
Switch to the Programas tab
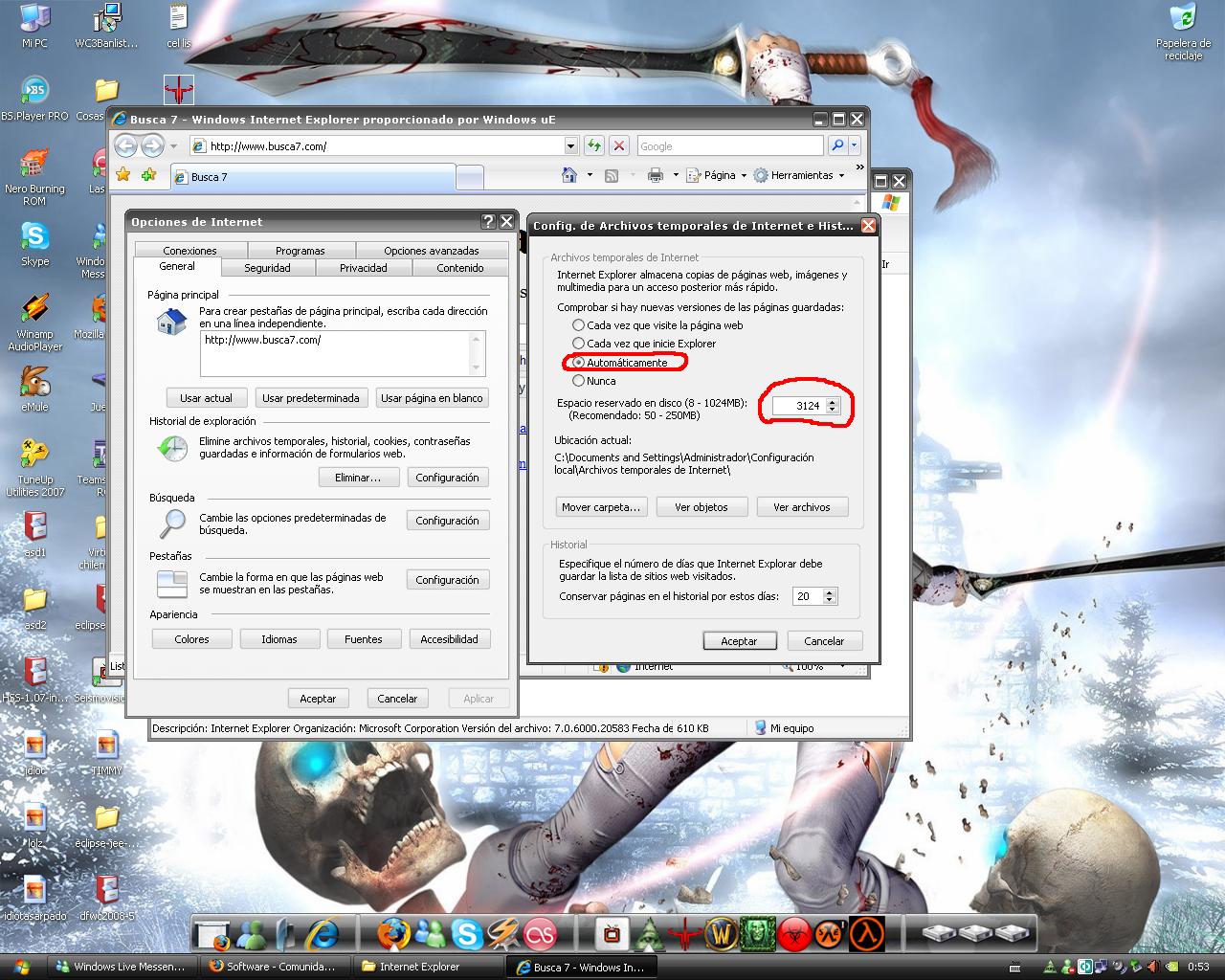pyautogui.click(x=301, y=251)
